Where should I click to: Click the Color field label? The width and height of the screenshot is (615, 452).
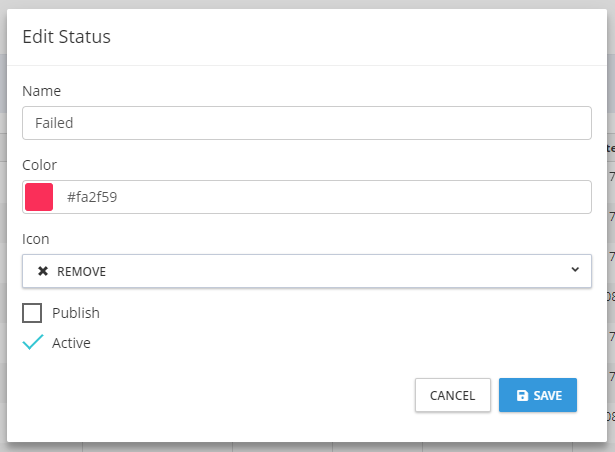[x=40, y=165]
